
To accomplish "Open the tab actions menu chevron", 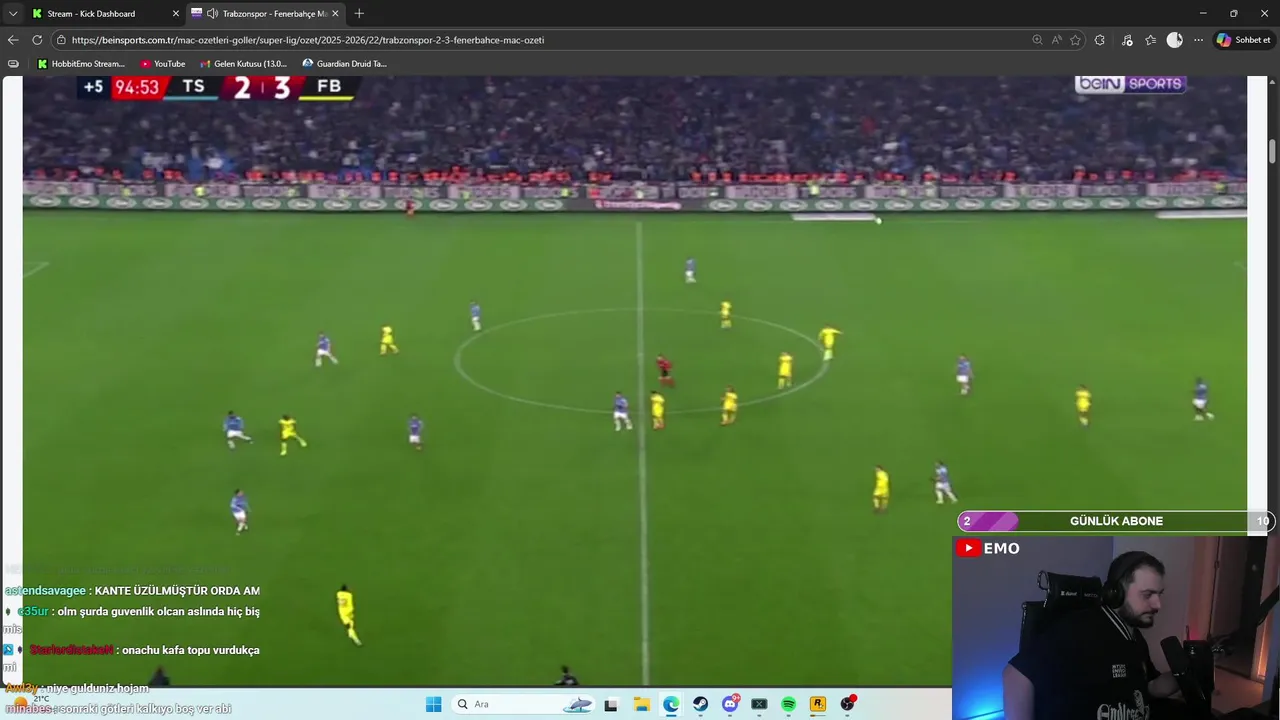I will tap(13, 13).
